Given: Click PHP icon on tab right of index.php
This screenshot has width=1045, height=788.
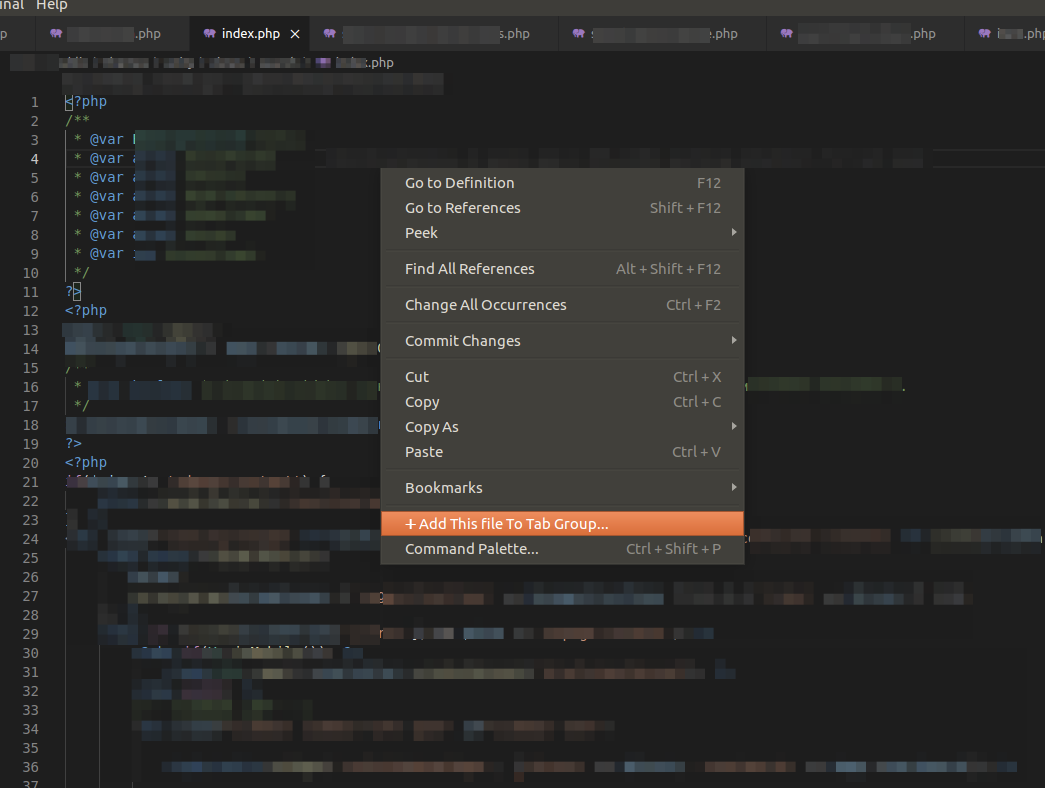Looking at the screenshot, I should pyautogui.click(x=329, y=33).
